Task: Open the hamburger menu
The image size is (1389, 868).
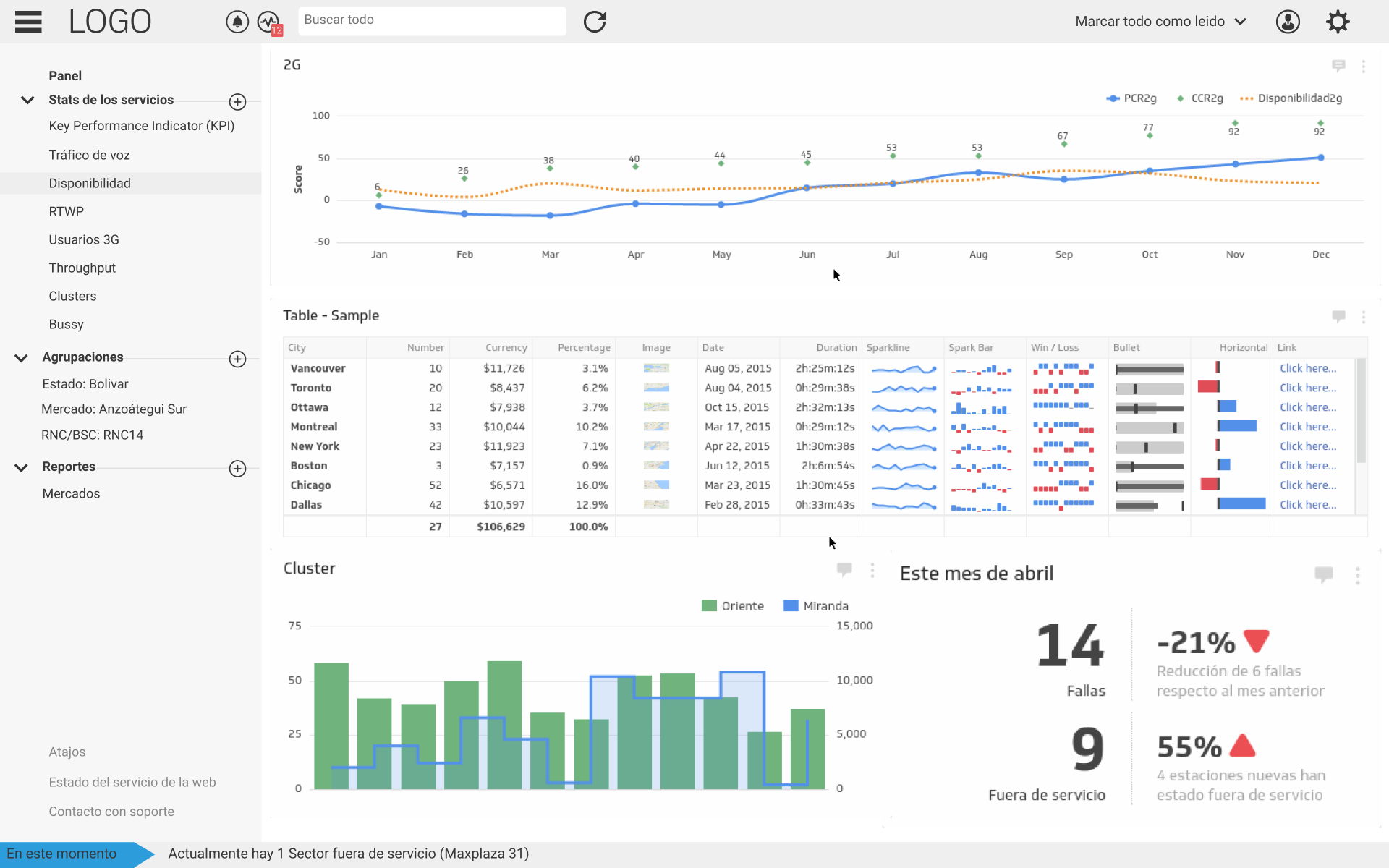Action: click(x=28, y=22)
